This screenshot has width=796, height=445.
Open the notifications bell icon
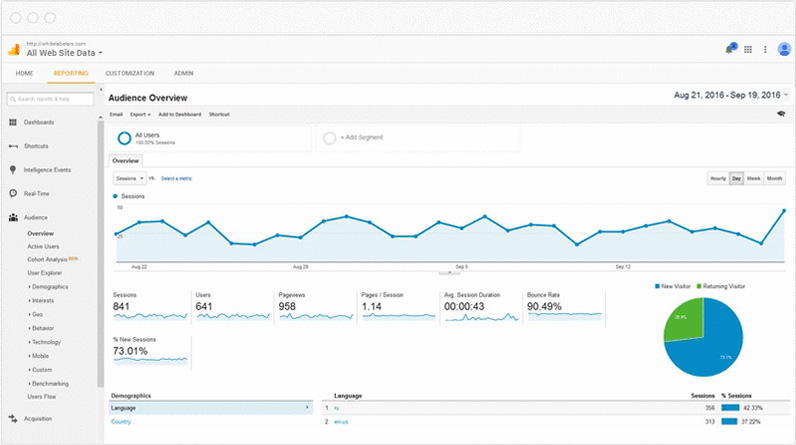click(729, 49)
